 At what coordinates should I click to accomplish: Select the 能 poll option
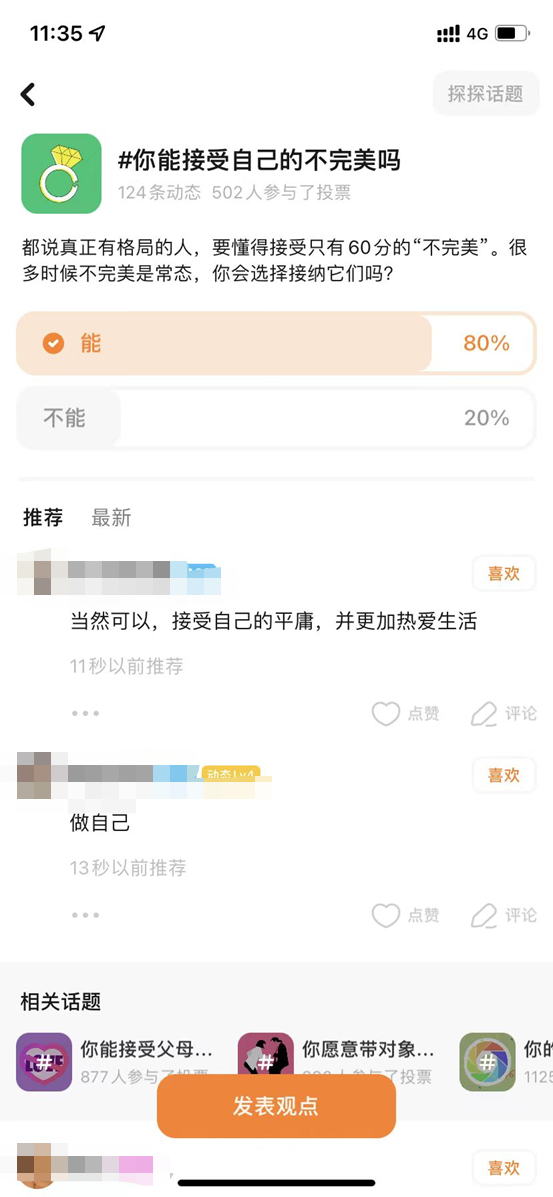coord(276,344)
